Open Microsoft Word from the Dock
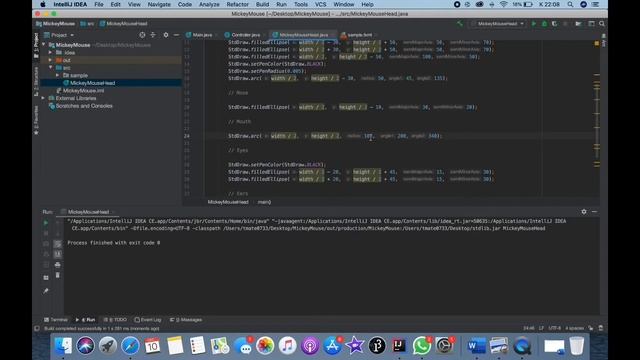 (x=476, y=346)
